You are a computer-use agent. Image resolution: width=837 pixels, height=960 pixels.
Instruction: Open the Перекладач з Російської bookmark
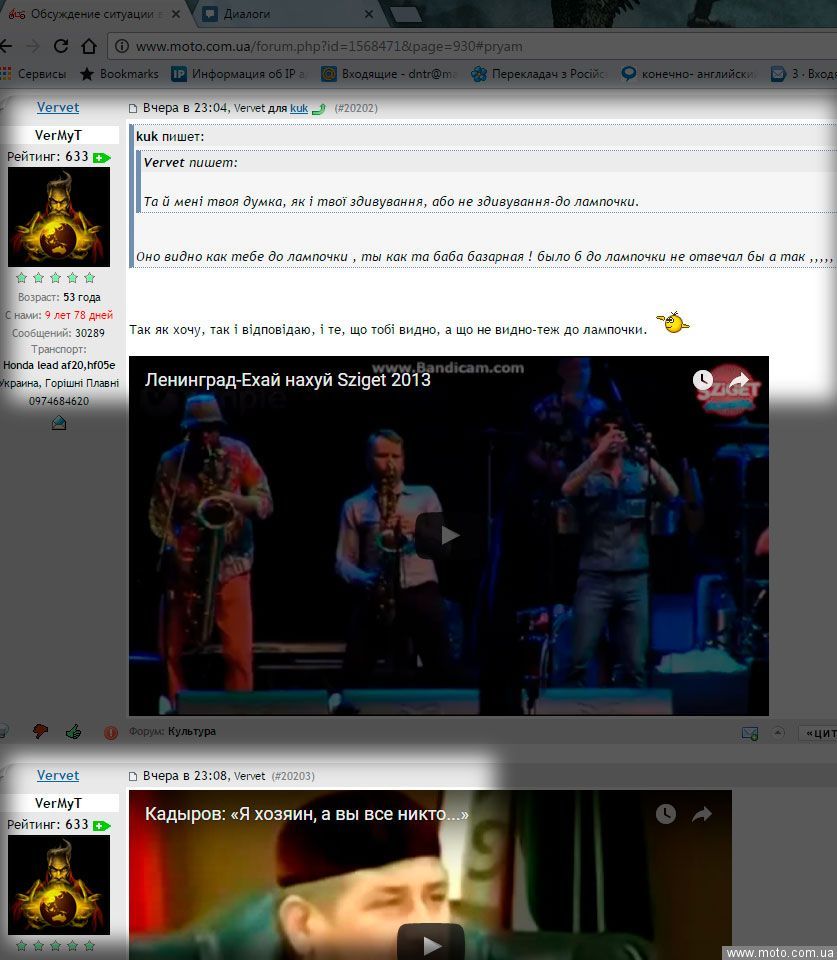pyautogui.click(x=539, y=74)
